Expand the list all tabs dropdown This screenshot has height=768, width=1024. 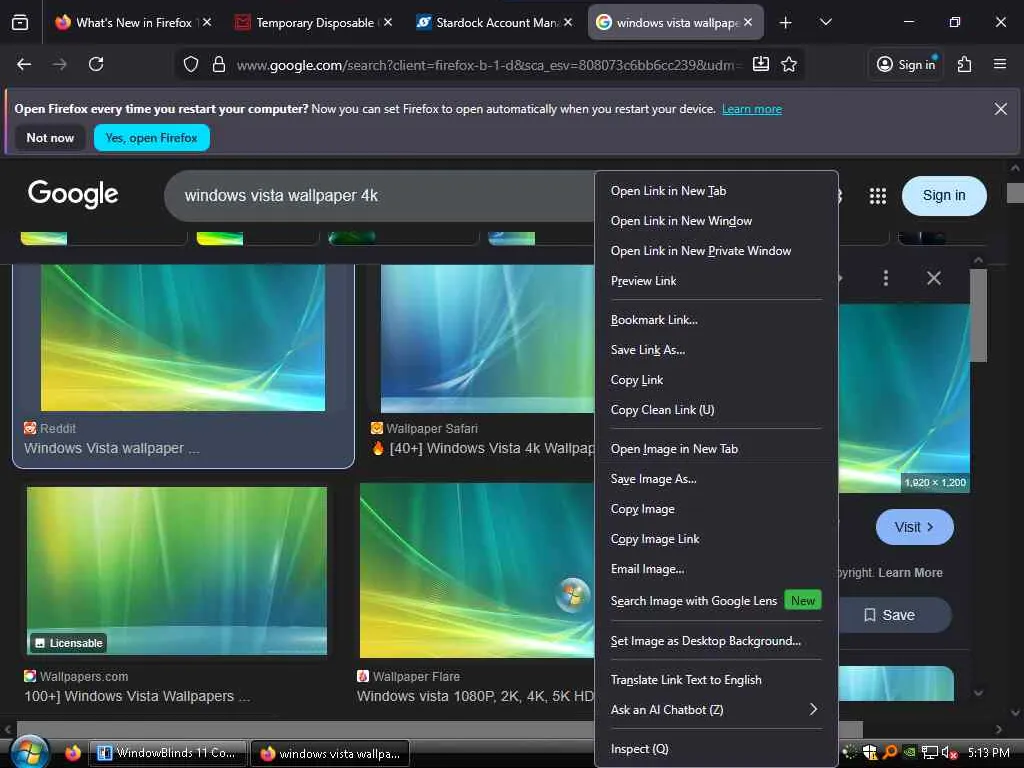(825, 22)
